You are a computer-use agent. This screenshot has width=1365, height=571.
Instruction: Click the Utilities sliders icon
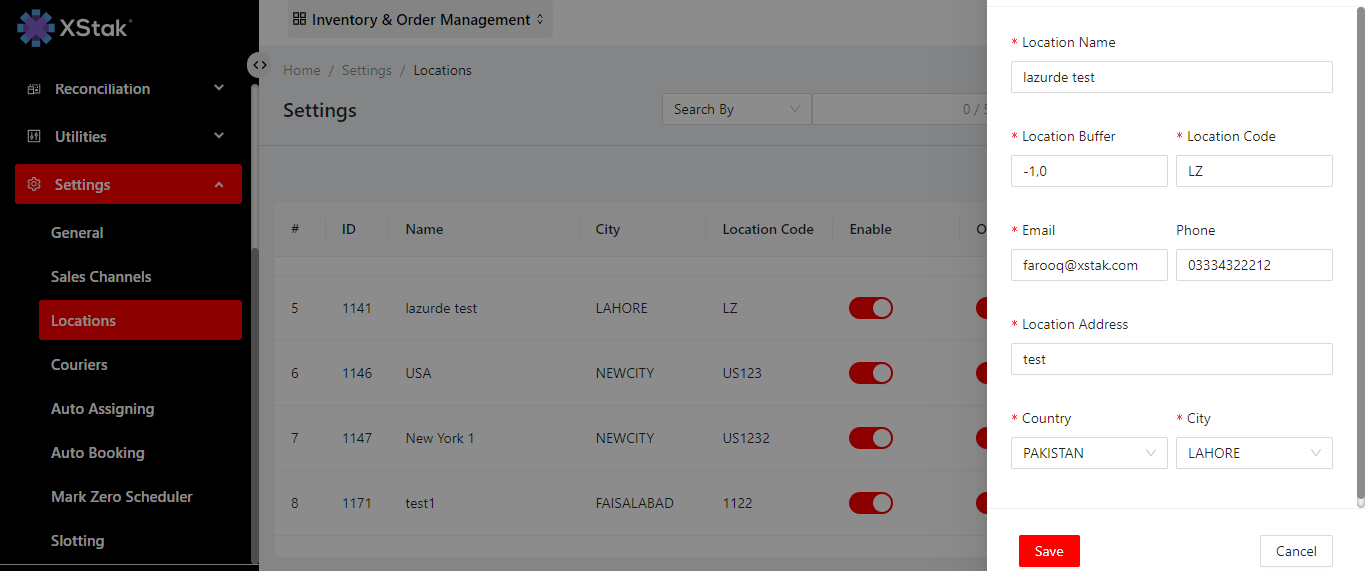[34, 137]
